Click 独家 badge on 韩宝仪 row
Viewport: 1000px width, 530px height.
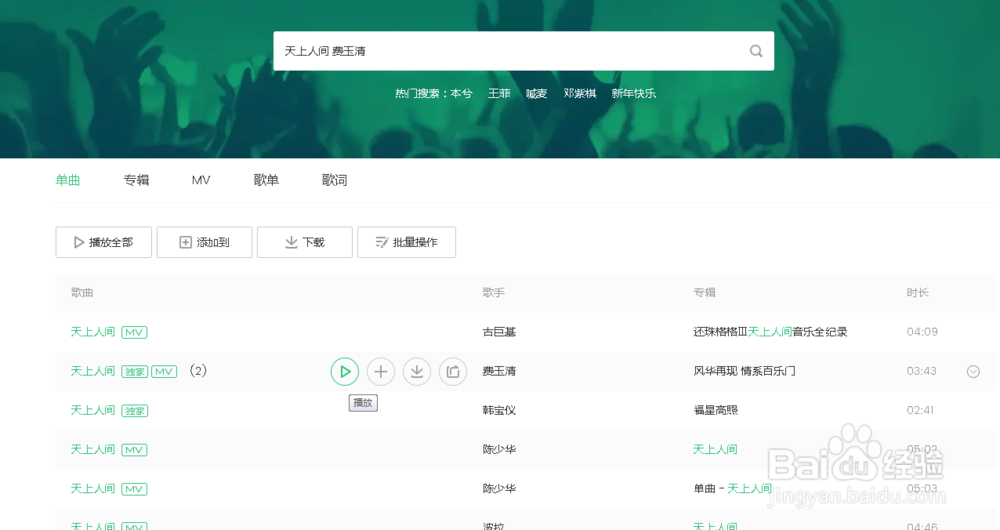coord(135,411)
